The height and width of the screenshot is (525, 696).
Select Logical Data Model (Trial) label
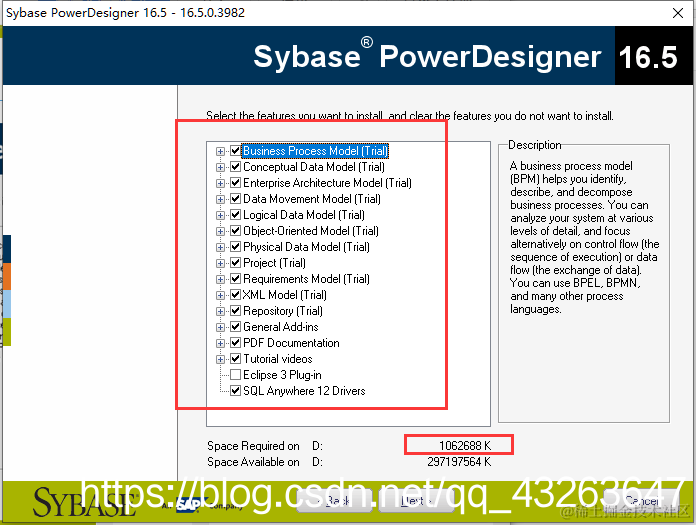304,215
